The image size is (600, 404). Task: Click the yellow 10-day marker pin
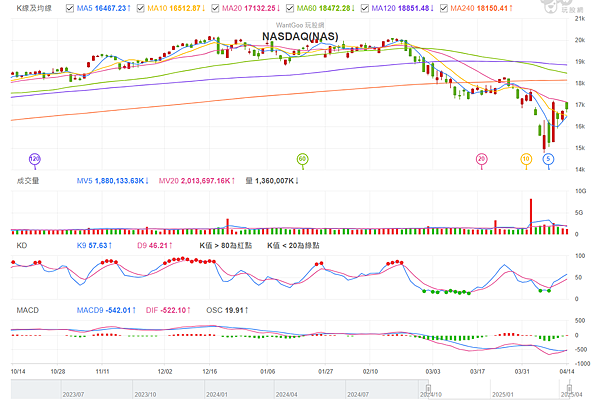pos(526,160)
